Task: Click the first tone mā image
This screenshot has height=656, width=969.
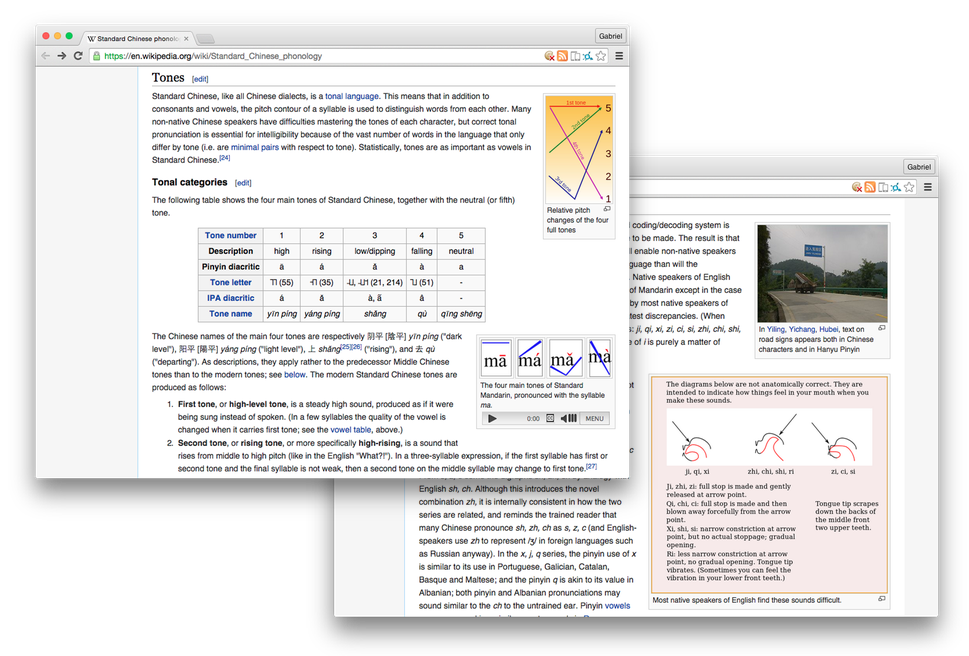Action: click(x=495, y=358)
